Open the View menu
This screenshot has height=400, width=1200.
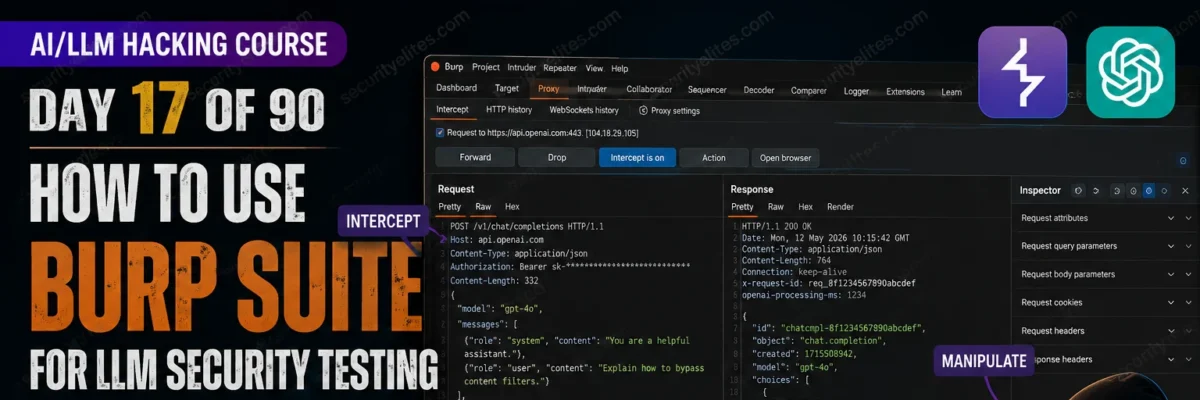pos(595,68)
